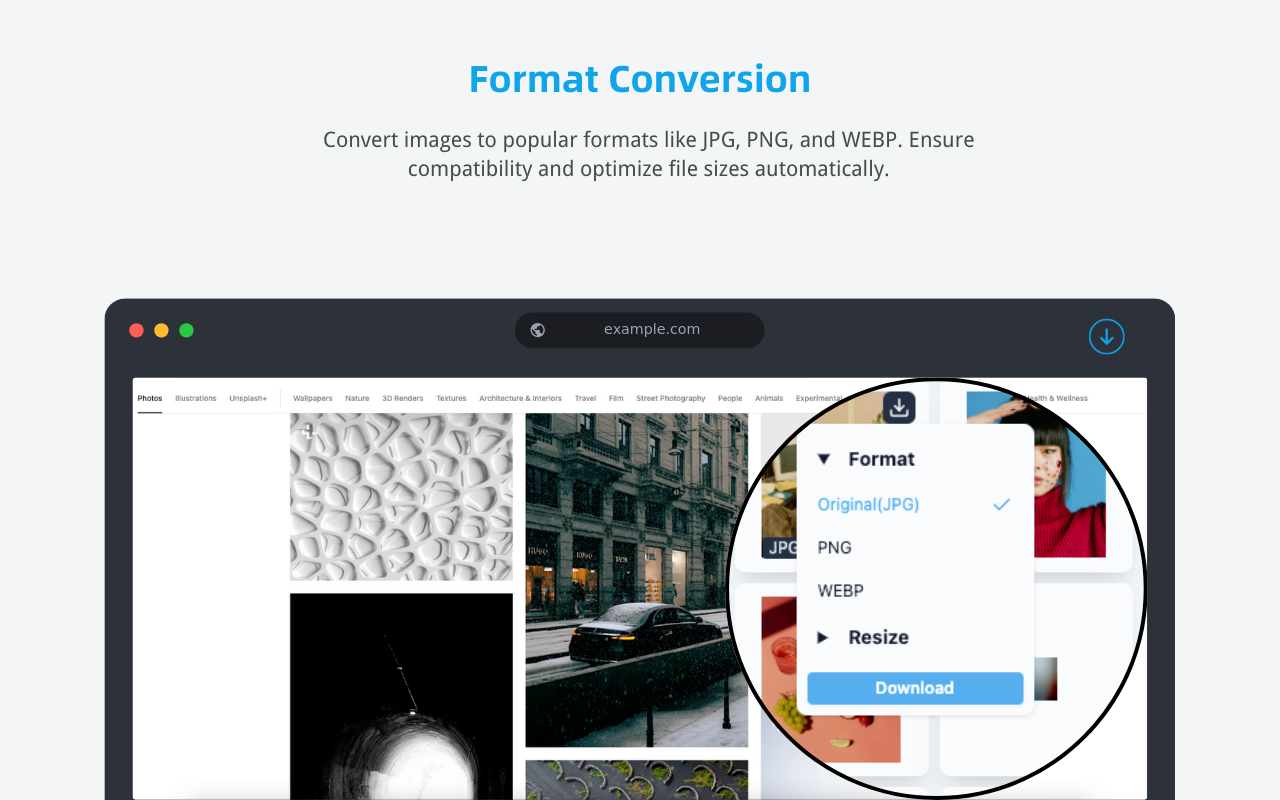
Task: Click the checkmark next to Original(JPG)
Action: (x=1002, y=504)
